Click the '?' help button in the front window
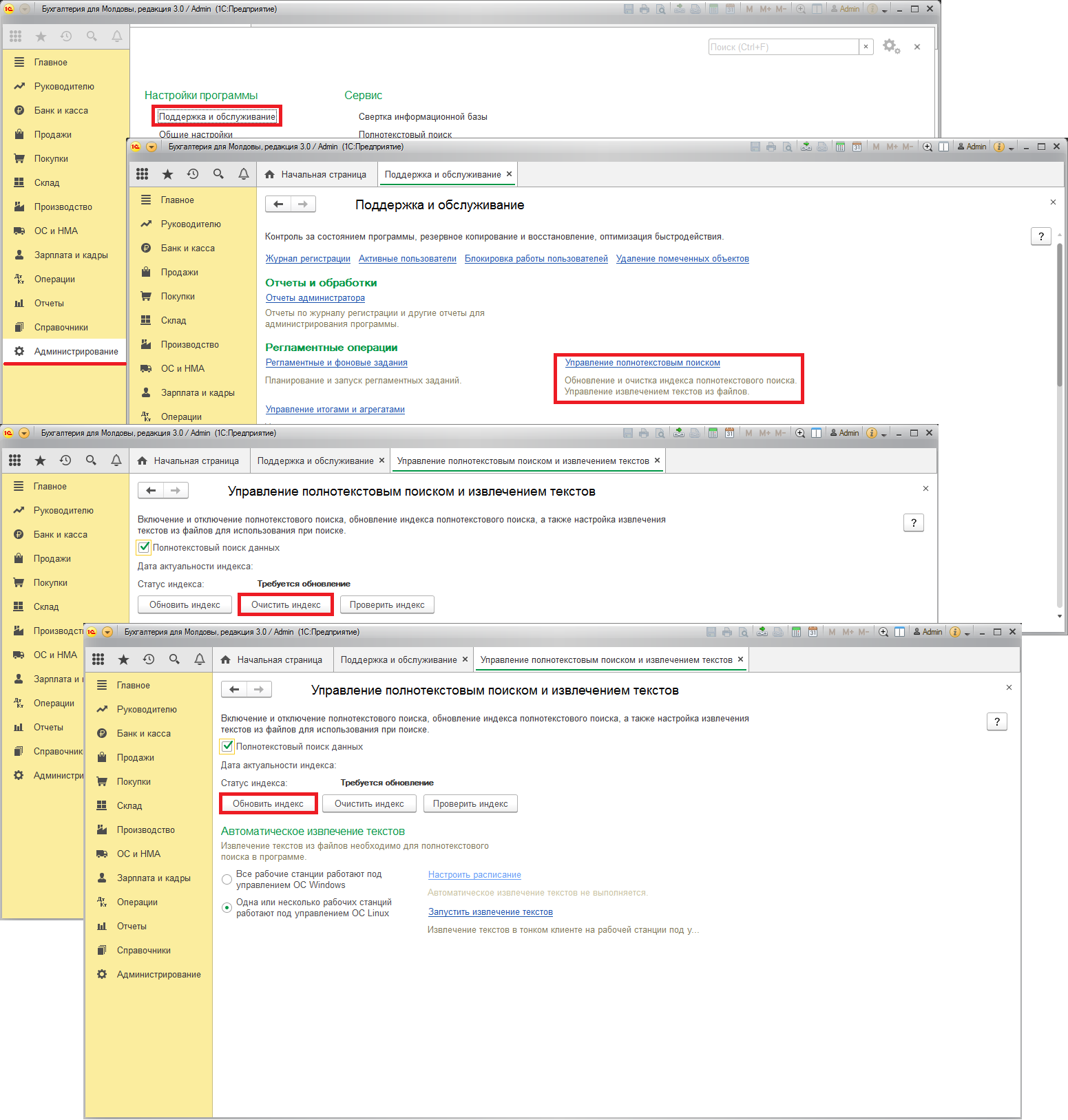 click(996, 721)
